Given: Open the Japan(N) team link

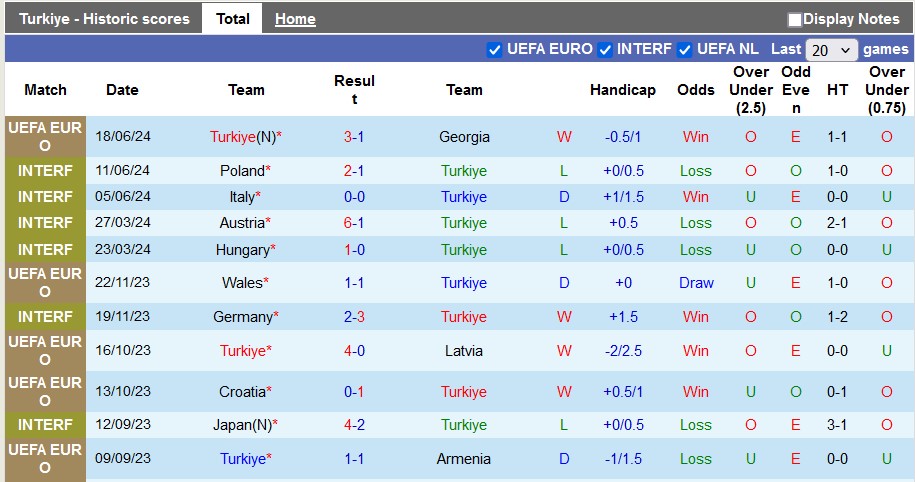Looking at the screenshot, I should 243,425.
